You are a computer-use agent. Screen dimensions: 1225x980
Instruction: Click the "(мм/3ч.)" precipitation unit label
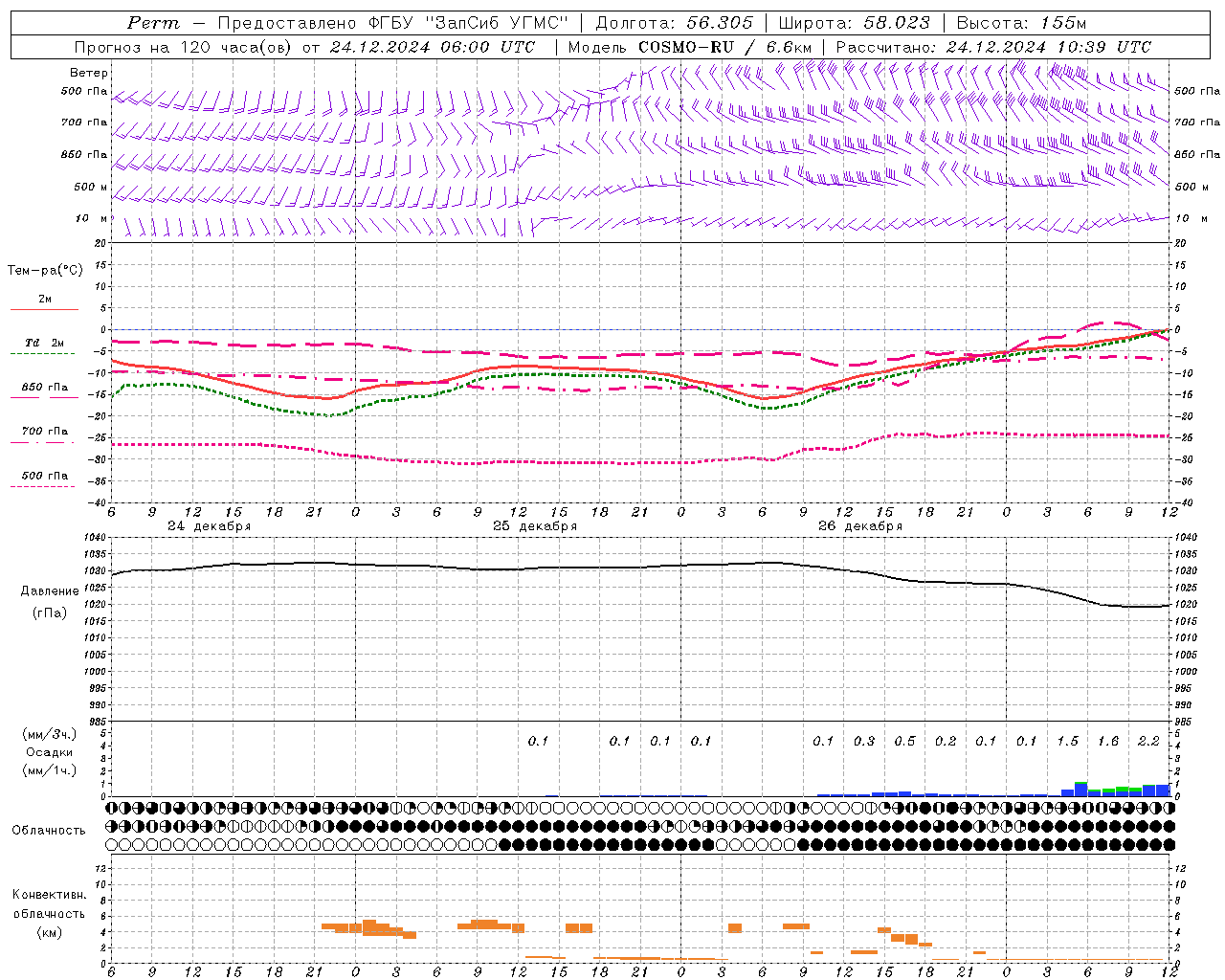[50, 734]
